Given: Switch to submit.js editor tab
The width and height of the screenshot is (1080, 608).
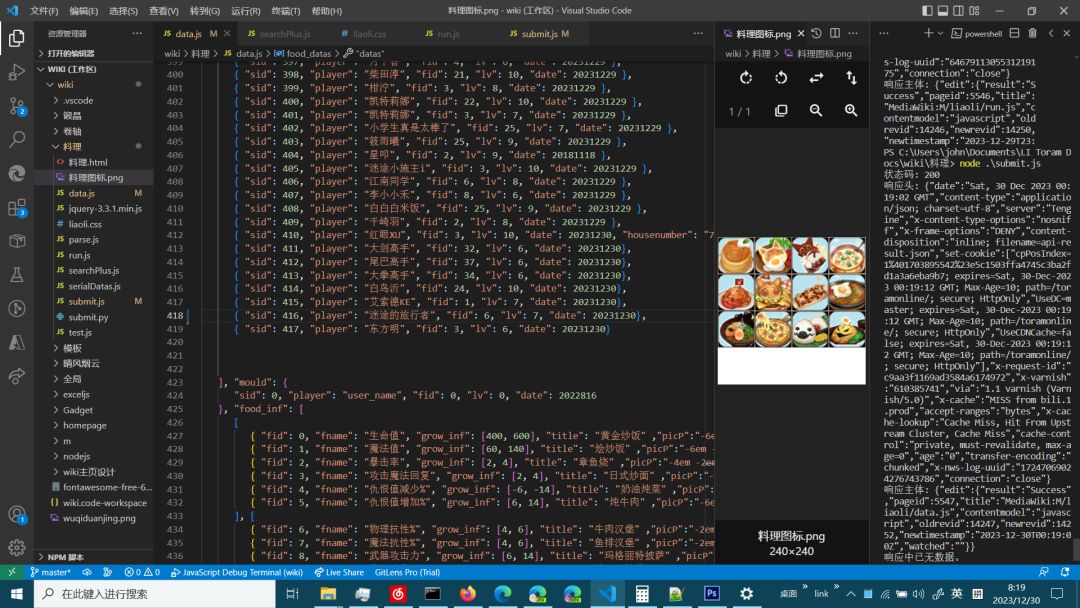Looking at the screenshot, I should pos(539,34).
